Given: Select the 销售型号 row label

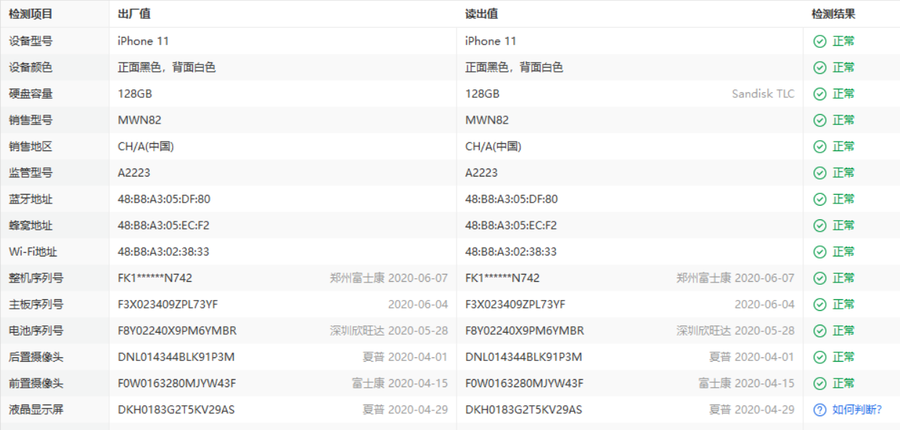Looking at the screenshot, I should pyautogui.click(x=30, y=121).
